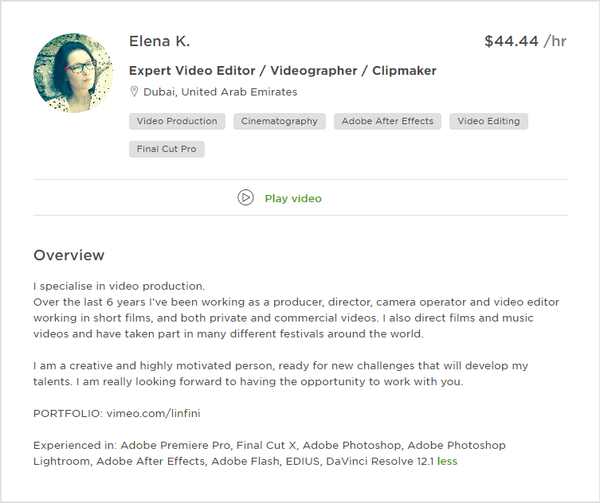Click the location pin icon
Screen dimensions: 600x503
(133, 92)
